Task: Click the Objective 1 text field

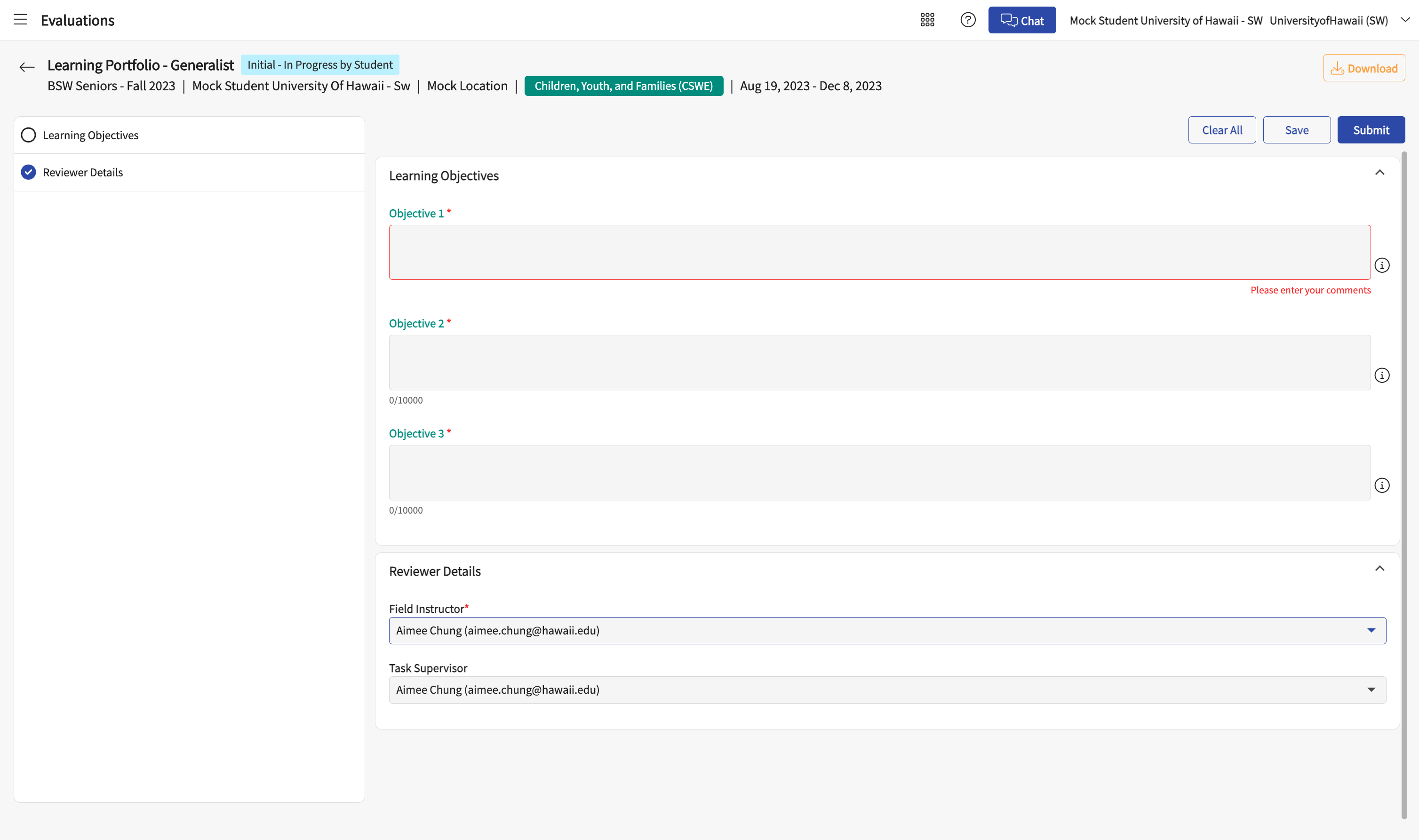Action: 879,253
